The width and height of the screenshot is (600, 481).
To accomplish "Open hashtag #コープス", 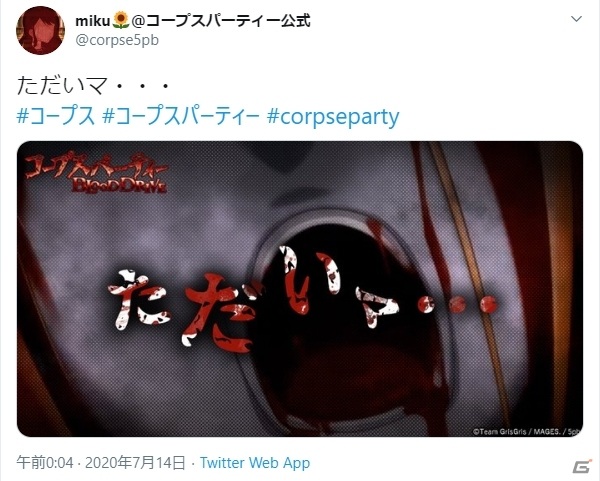I will tap(56, 116).
